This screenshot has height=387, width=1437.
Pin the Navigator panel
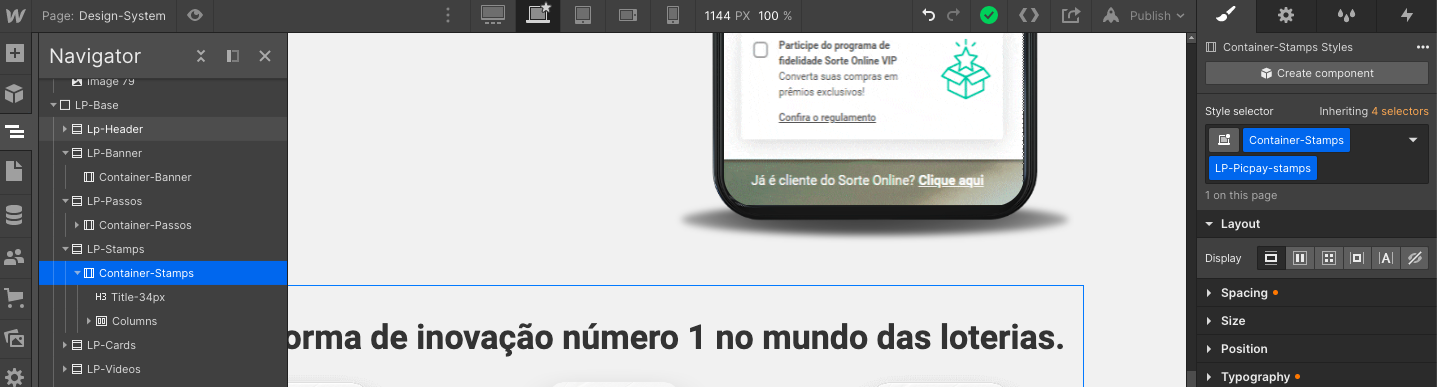pyautogui.click(x=233, y=56)
